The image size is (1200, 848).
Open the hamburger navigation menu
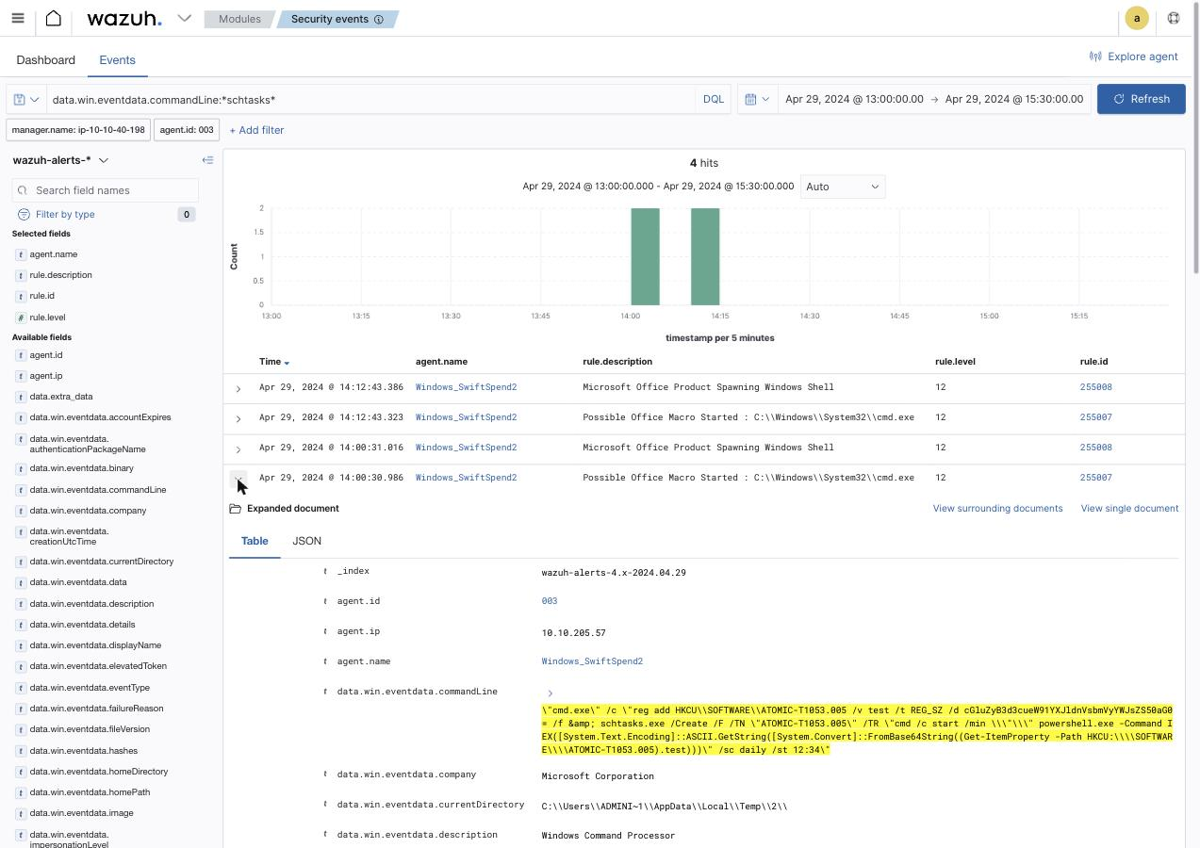coord(18,18)
